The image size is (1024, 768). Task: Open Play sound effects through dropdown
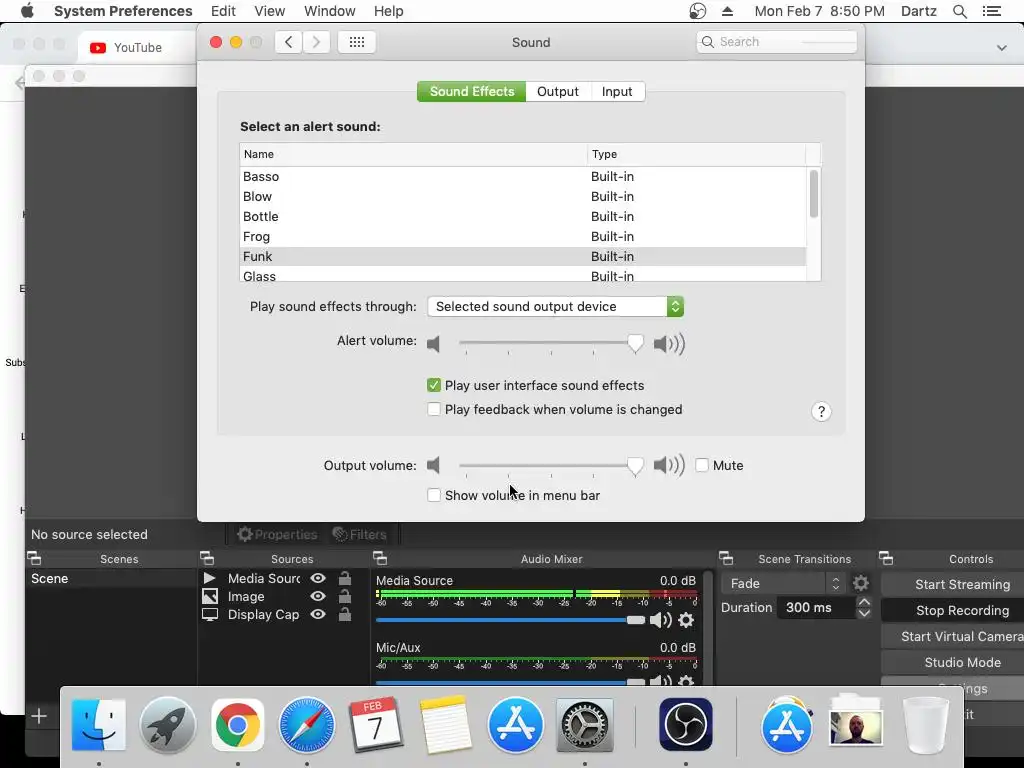(x=555, y=306)
